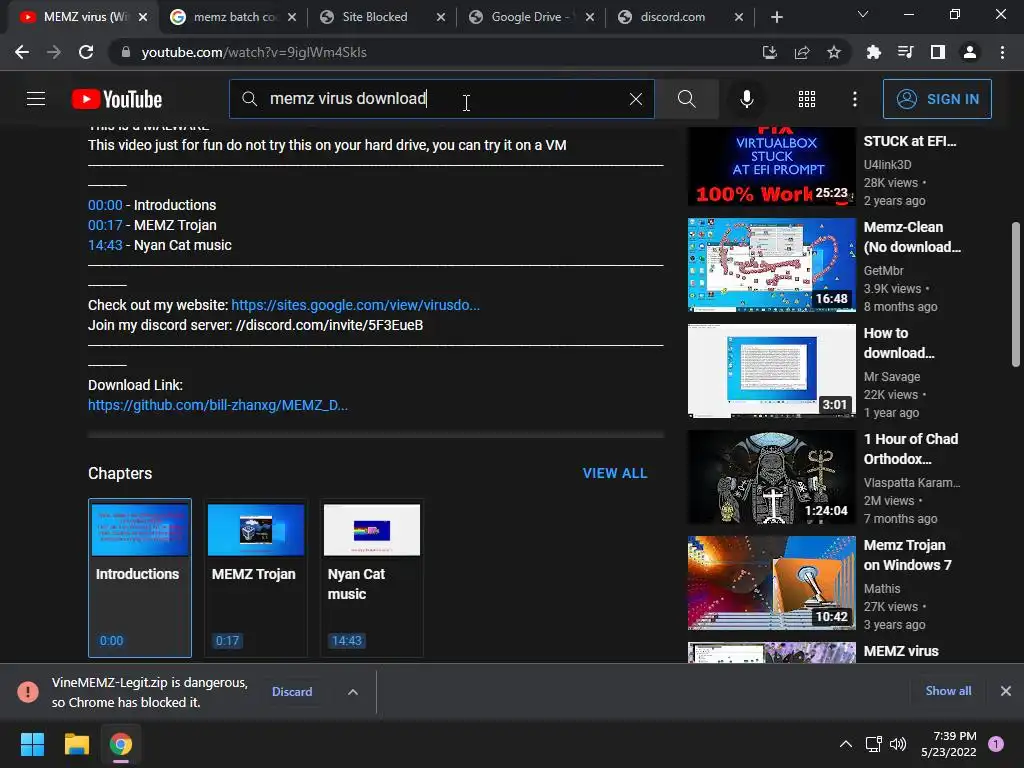This screenshot has height=768, width=1024.
Task: Open the YouTube apps grid icon
Action: pos(807,99)
